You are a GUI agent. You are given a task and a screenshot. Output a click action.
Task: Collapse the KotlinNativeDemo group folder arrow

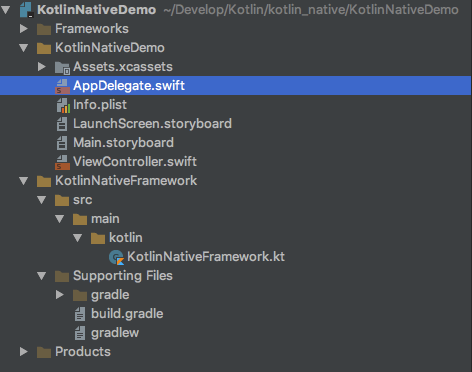click(x=24, y=48)
